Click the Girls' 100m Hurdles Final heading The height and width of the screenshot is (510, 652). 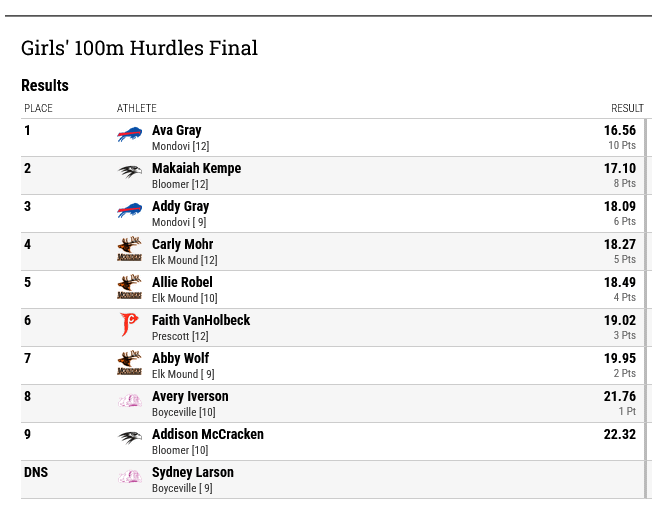point(139,48)
